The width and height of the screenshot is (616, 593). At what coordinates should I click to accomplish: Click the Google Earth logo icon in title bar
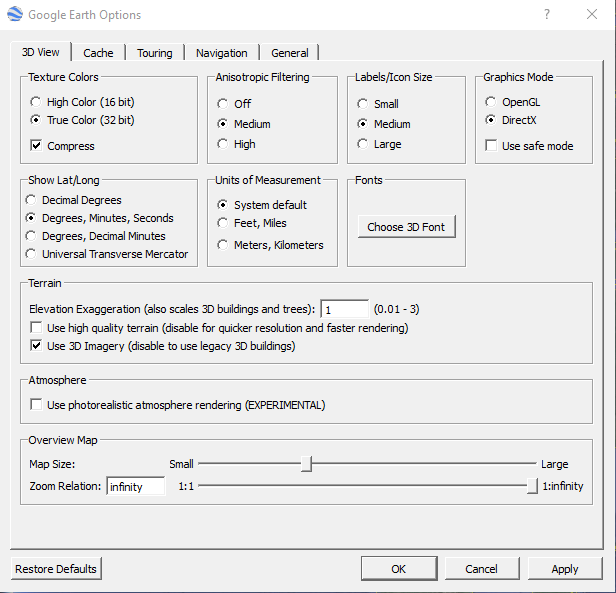pyautogui.click(x=15, y=14)
